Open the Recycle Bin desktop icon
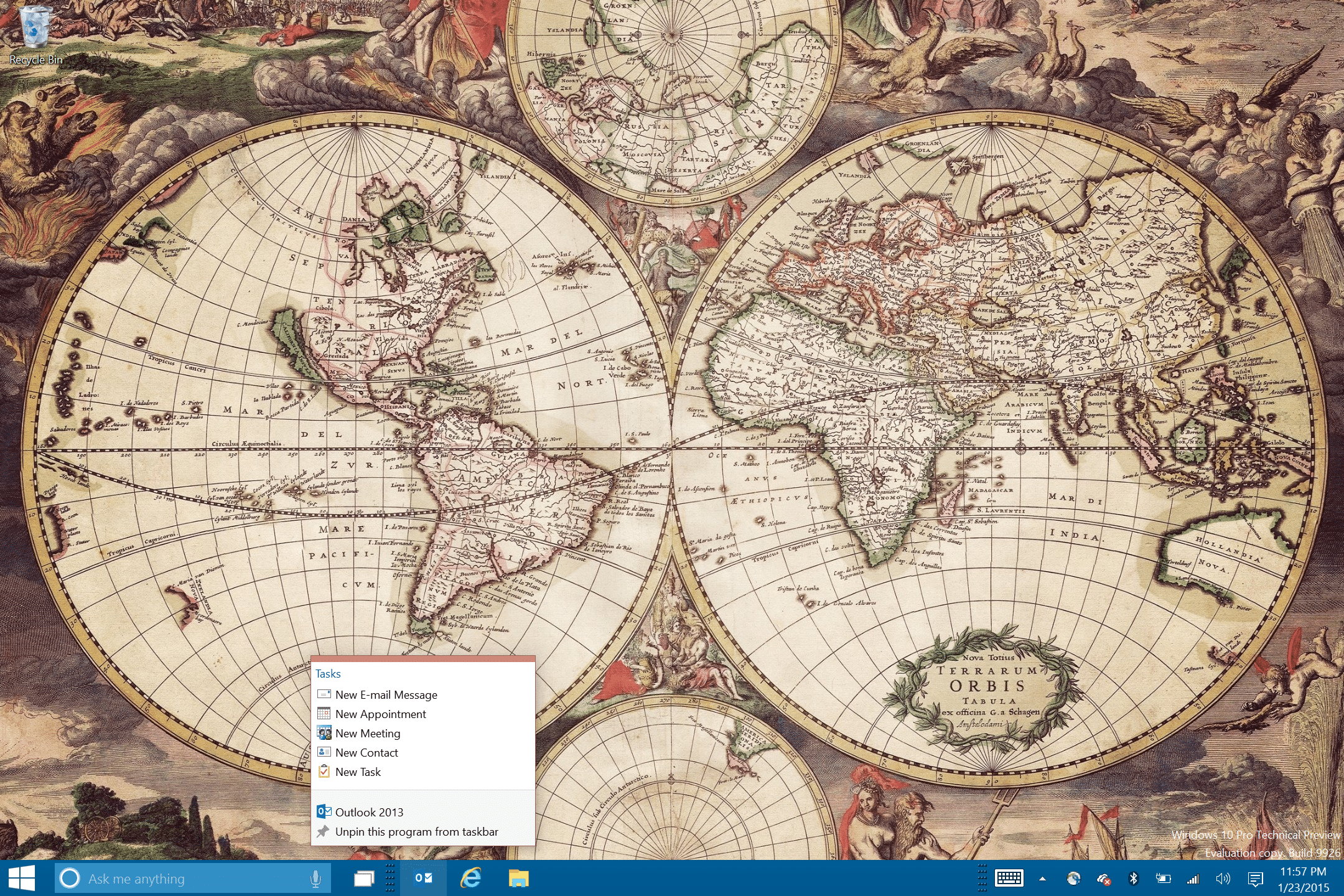The width and height of the screenshot is (1344, 896). click(35, 35)
